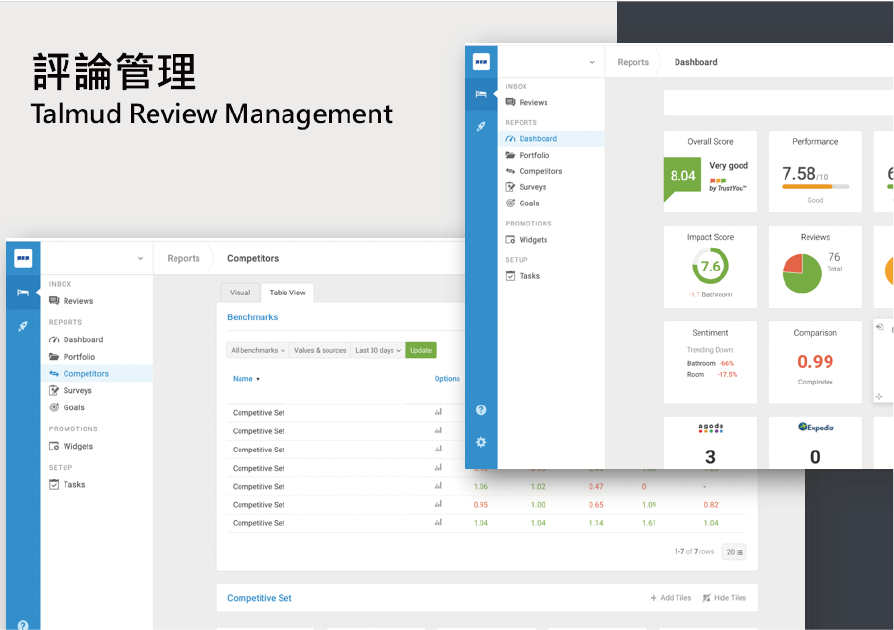The image size is (894, 630).
Task: Click the Reviews pie chart
Action: pyautogui.click(x=802, y=274)
